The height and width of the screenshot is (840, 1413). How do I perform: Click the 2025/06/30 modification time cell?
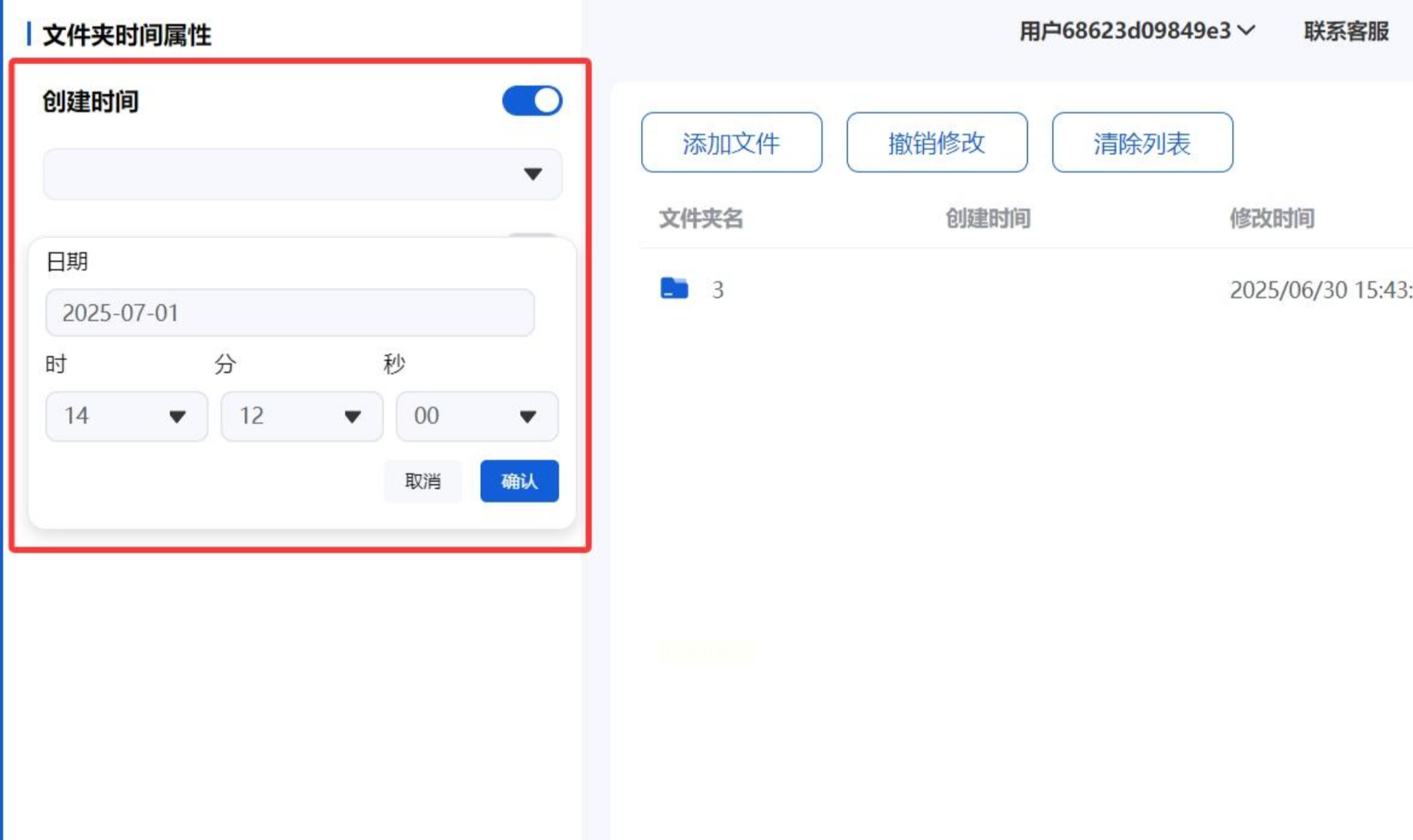pyautogui.click(x=1320, y=290)
